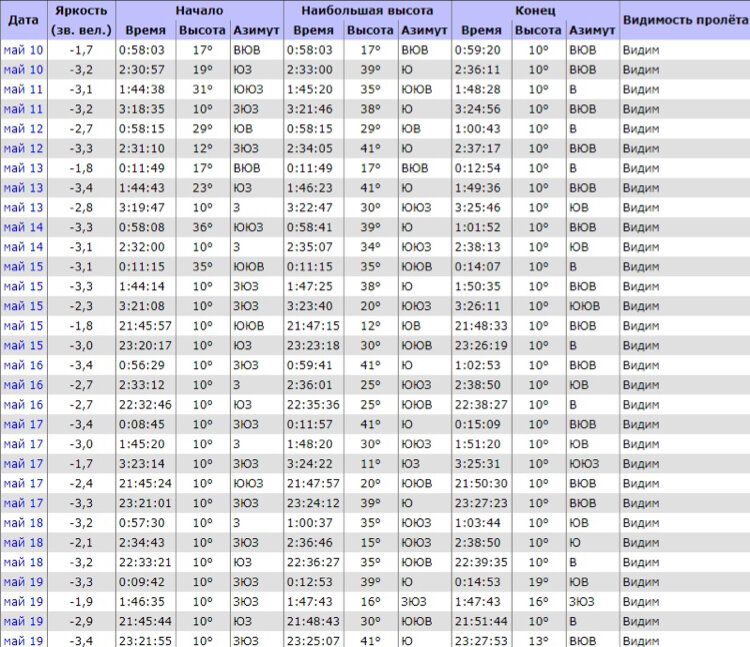Click the май 15 link in the 23:20:17 row
Image resolution: width=750 pixels, height=647 pixels.
coord(23,346)
